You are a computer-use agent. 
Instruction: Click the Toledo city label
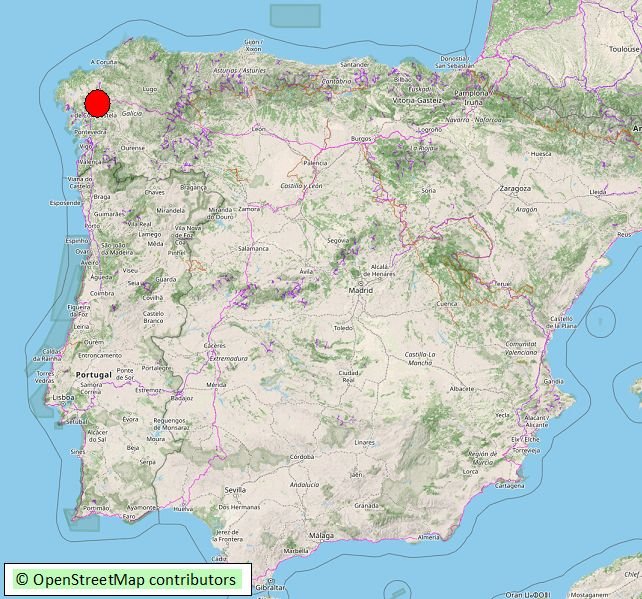pos(343,328)
